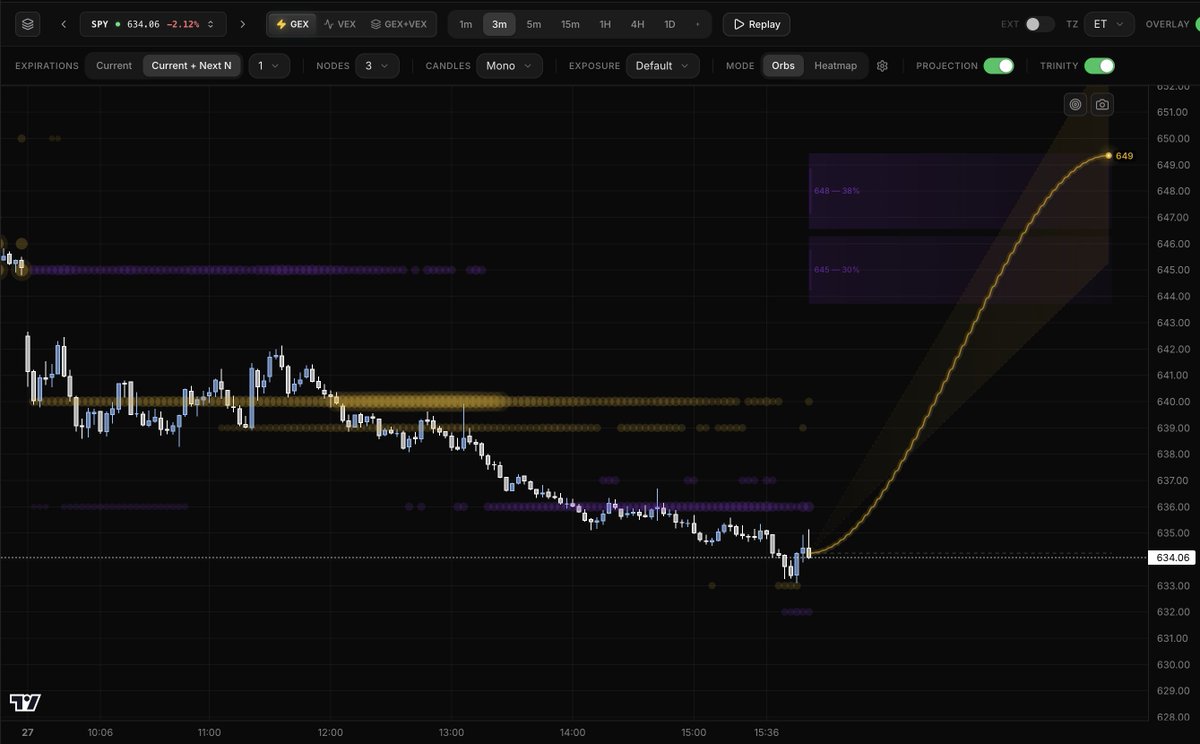The width and height of the screenshot is (1200, 744).
Task: Open the Nodes count dropdown
Action: tap(377, 66)
